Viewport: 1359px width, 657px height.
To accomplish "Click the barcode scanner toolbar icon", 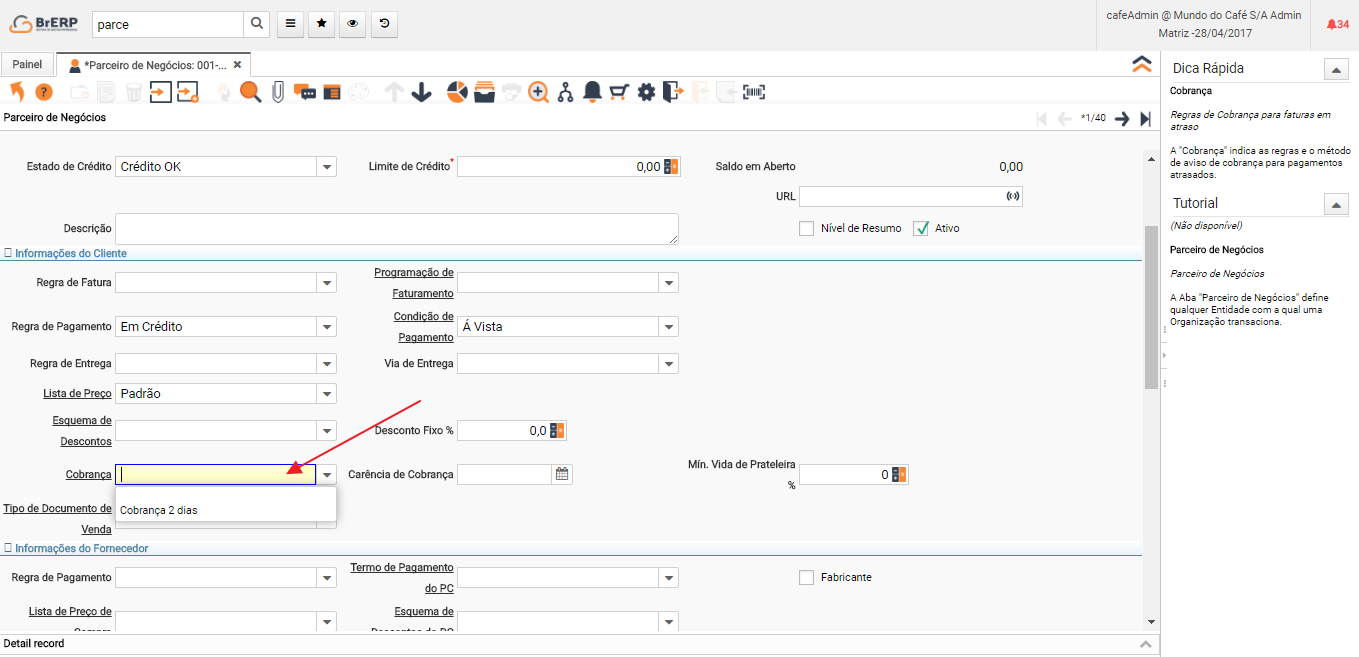I will point(753,92).
